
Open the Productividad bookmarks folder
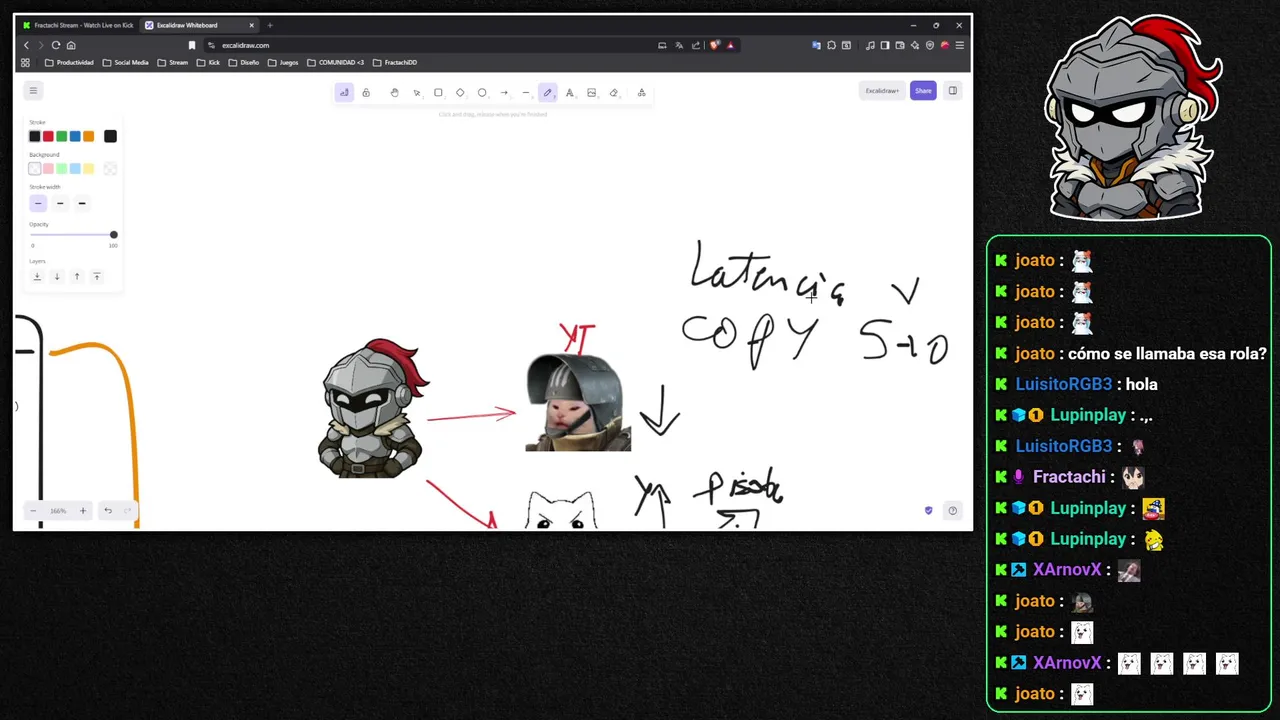[69, 62]
